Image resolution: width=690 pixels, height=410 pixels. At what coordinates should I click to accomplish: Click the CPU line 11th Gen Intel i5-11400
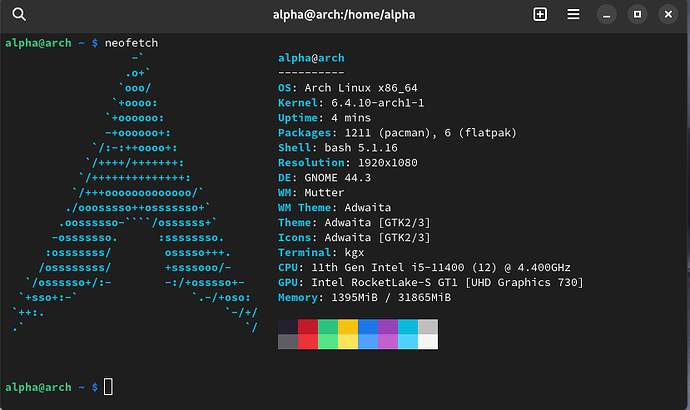(424, 267)
